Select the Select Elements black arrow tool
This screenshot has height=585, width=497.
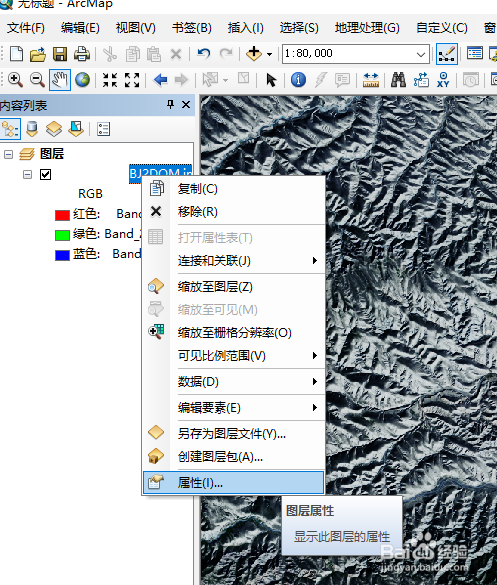[271, 80]
